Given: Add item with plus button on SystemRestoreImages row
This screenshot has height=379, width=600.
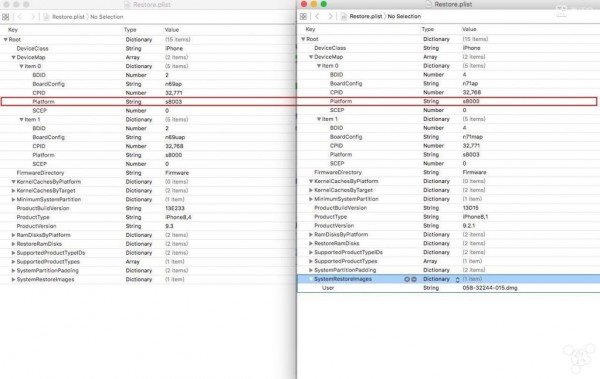Looking at the screenshot, I should click(x=407, y=279).
